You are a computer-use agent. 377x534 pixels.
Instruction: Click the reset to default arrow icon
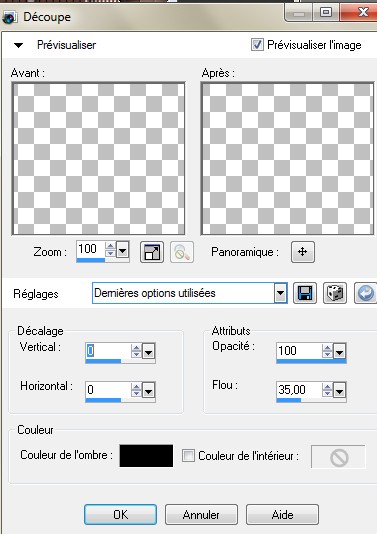tap(365, 293)
